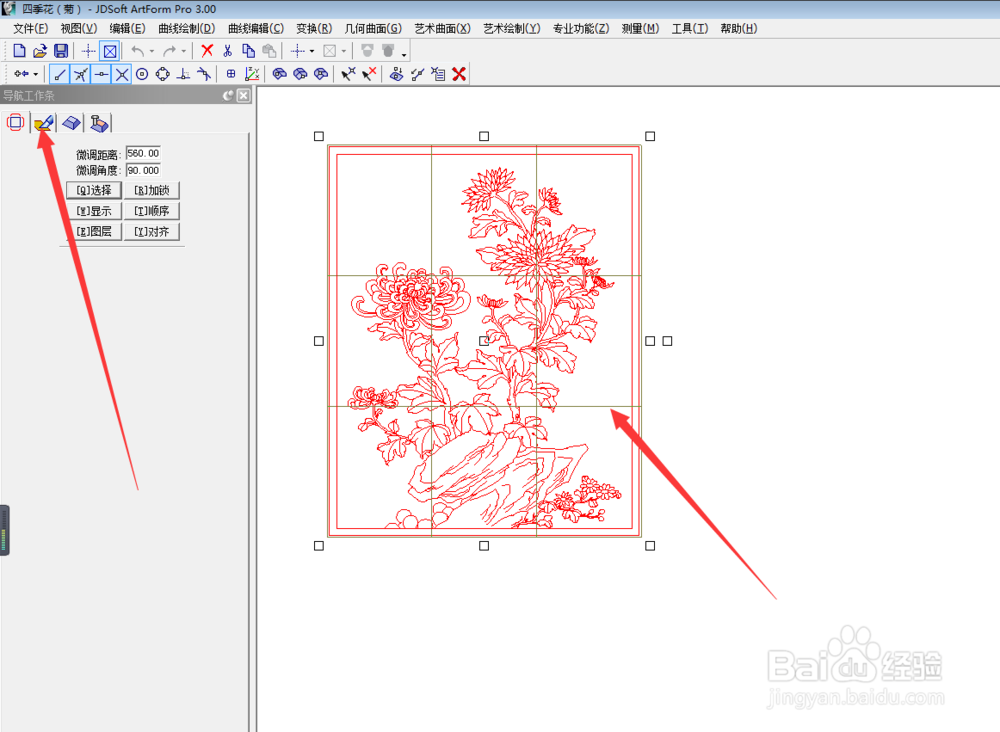
Task: Click the third blue 3D-solid icon
Action: point(321,74)
